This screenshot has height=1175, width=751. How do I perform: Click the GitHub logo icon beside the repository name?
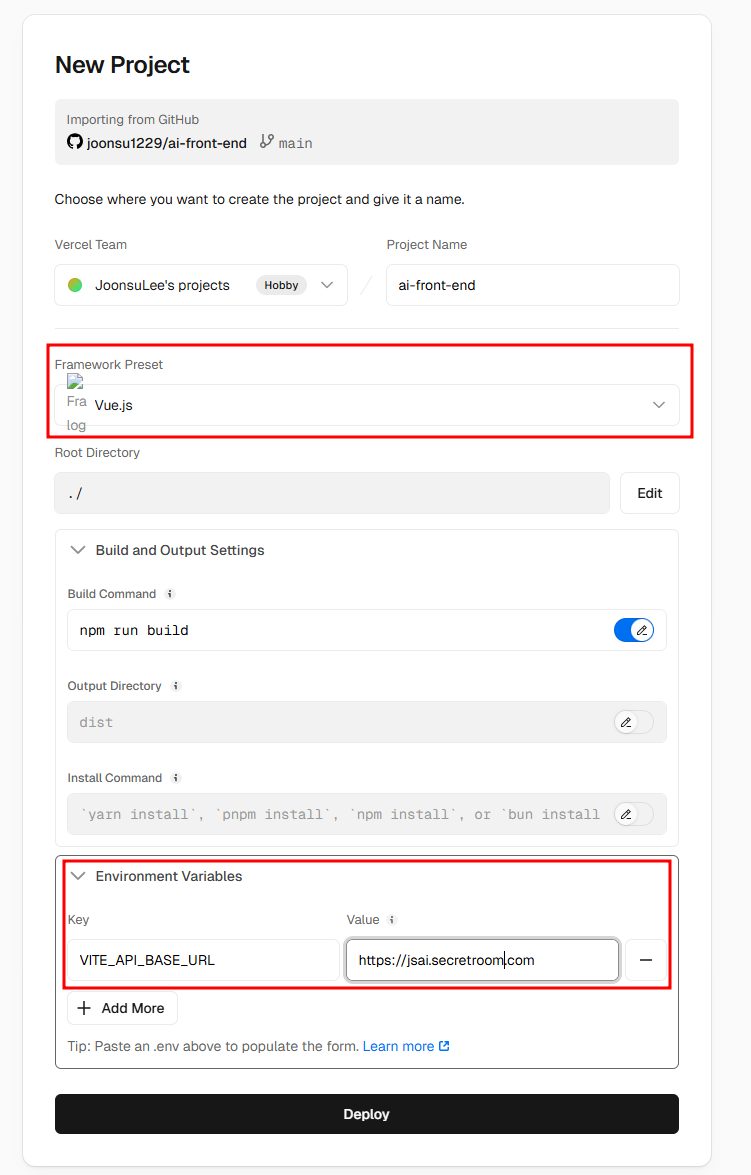pyautogui.click(x=74, y=142)
